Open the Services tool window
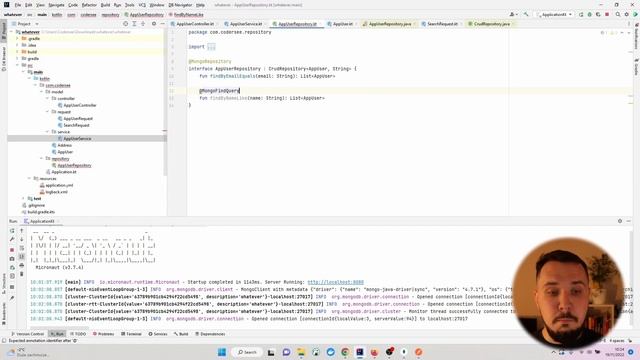 [158, 334]
